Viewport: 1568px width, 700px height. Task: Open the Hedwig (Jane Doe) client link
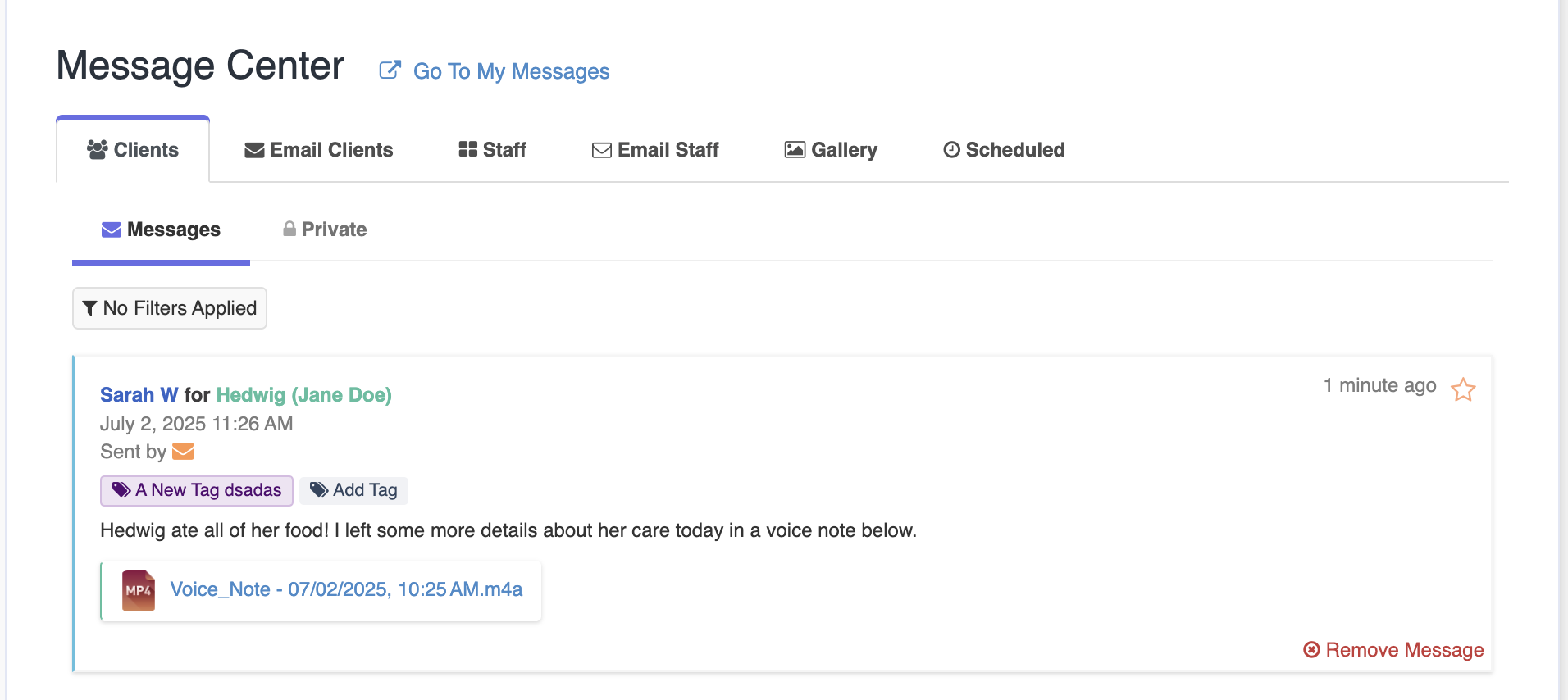point(303,395)
